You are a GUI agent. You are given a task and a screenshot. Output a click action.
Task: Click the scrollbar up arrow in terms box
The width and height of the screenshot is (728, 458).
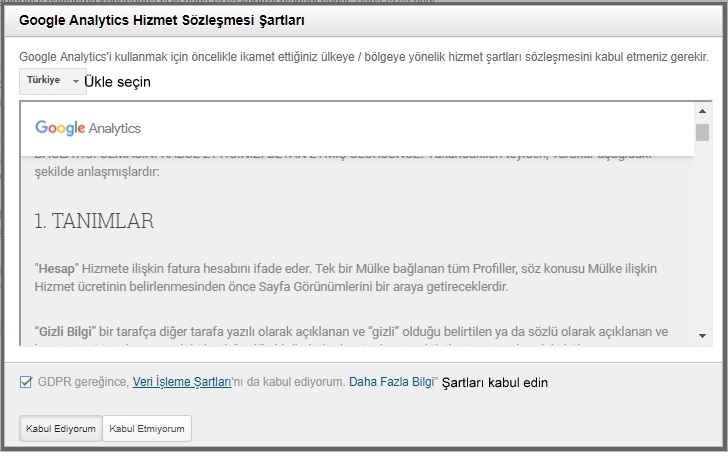(x=702, y=111)
